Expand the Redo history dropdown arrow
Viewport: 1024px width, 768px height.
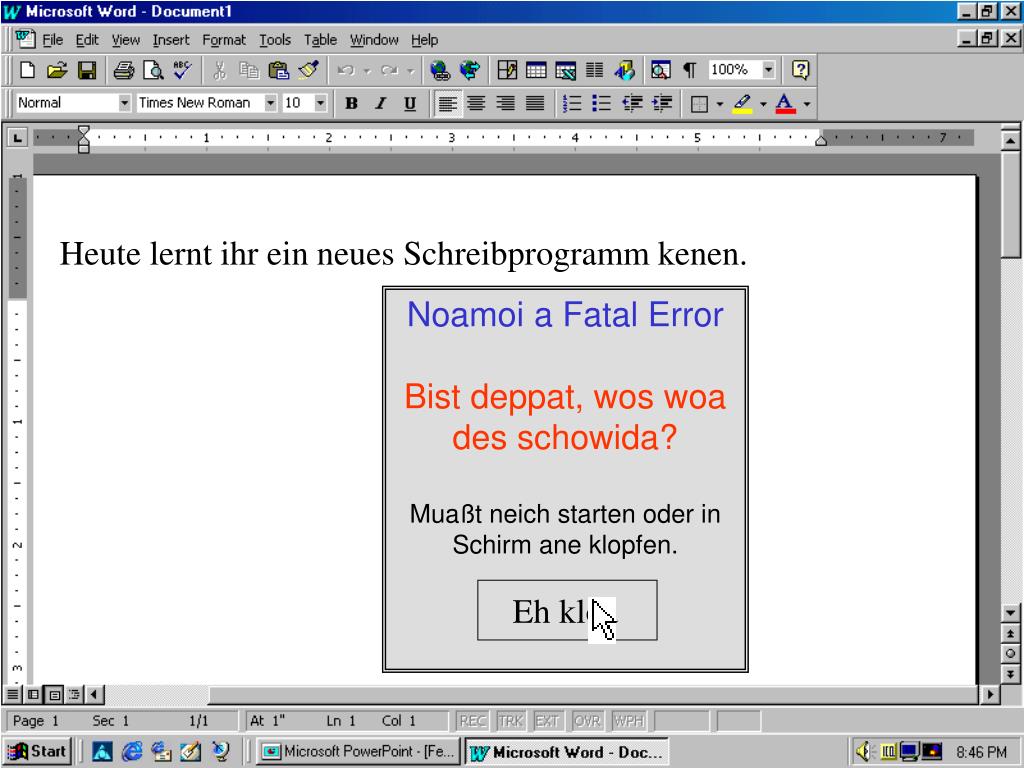410,70
